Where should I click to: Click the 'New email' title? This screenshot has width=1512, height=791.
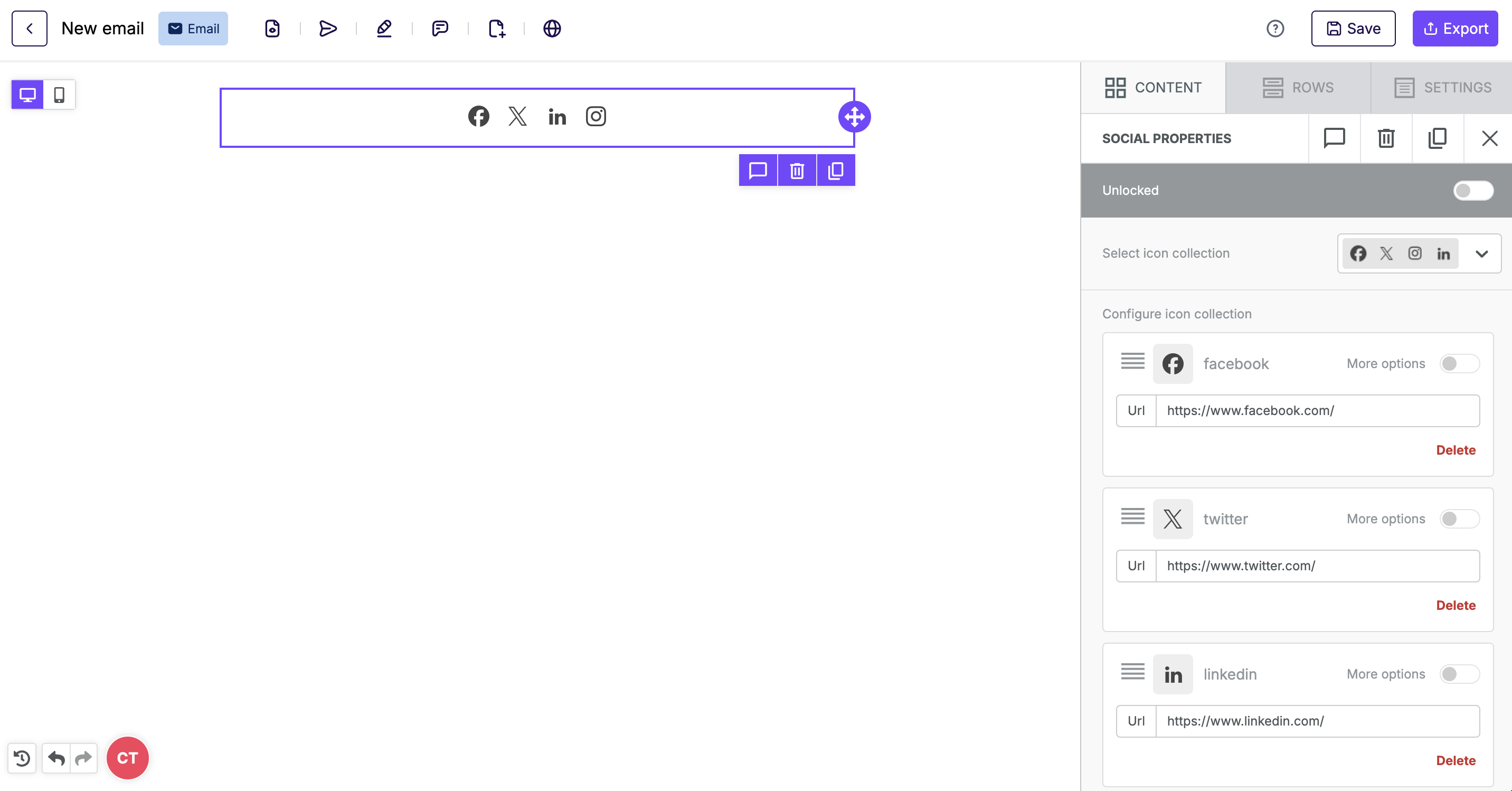pyautogui.click(x=102, y=28)
